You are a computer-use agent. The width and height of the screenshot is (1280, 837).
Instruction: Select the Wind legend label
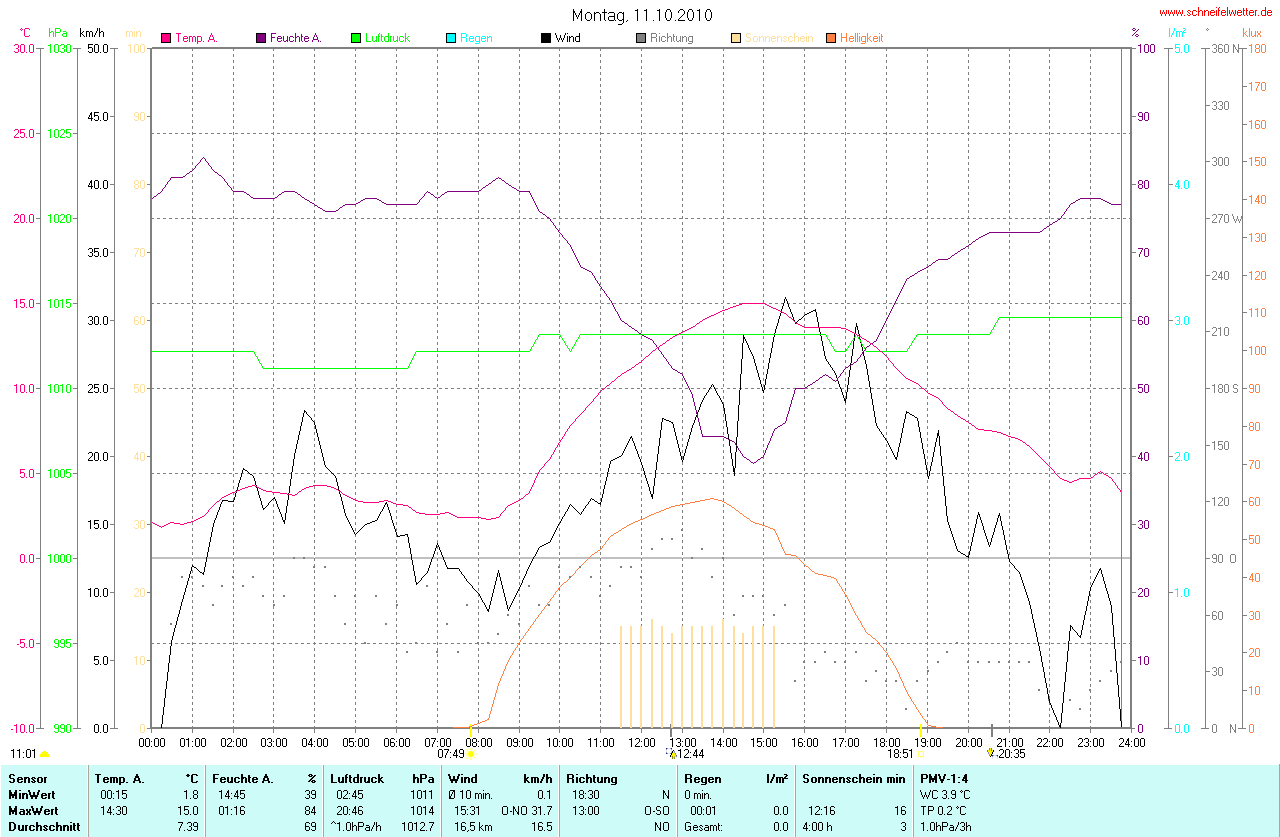tap(567, 38)
